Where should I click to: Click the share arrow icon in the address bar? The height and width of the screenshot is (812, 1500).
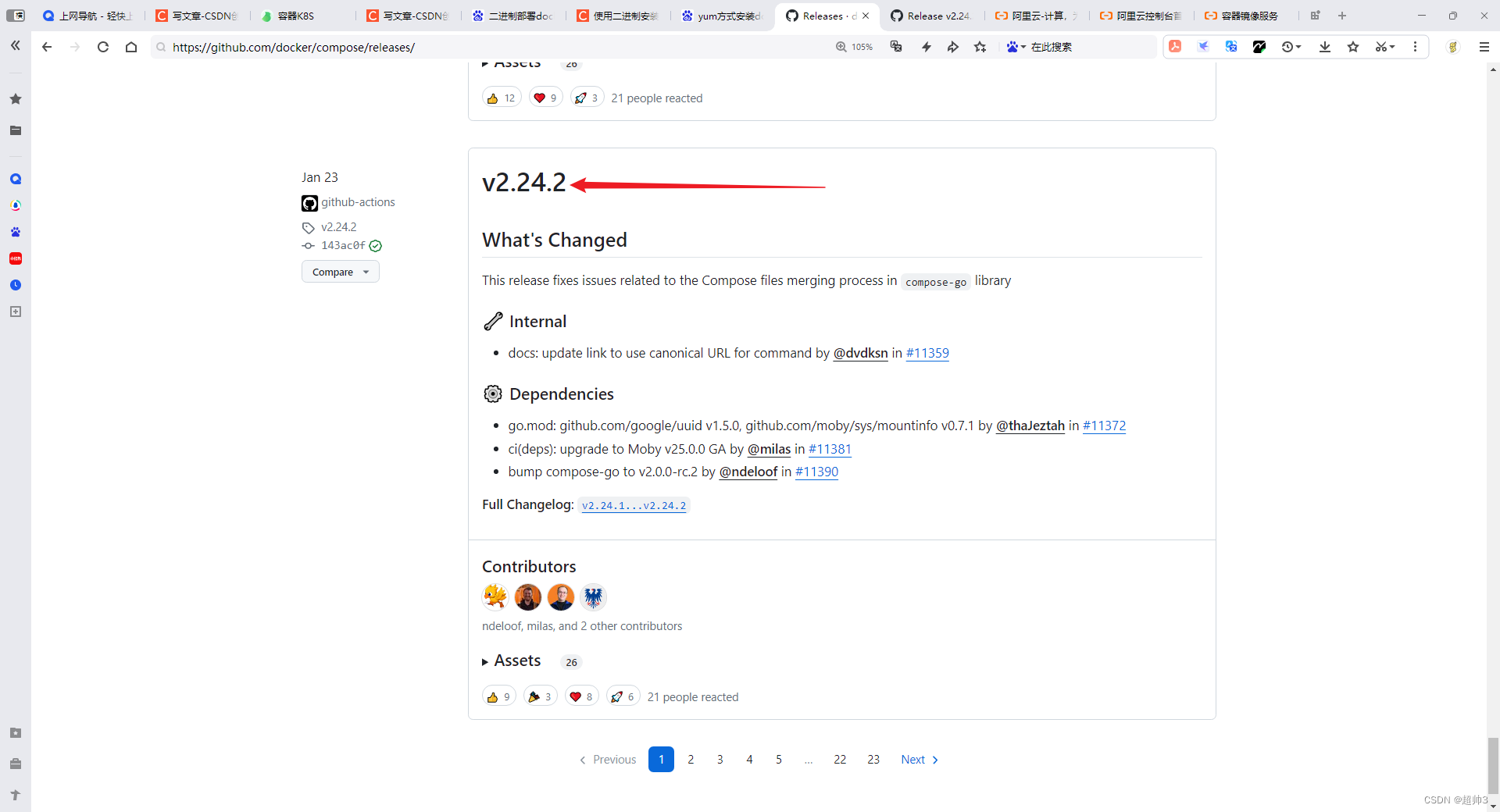953,47
